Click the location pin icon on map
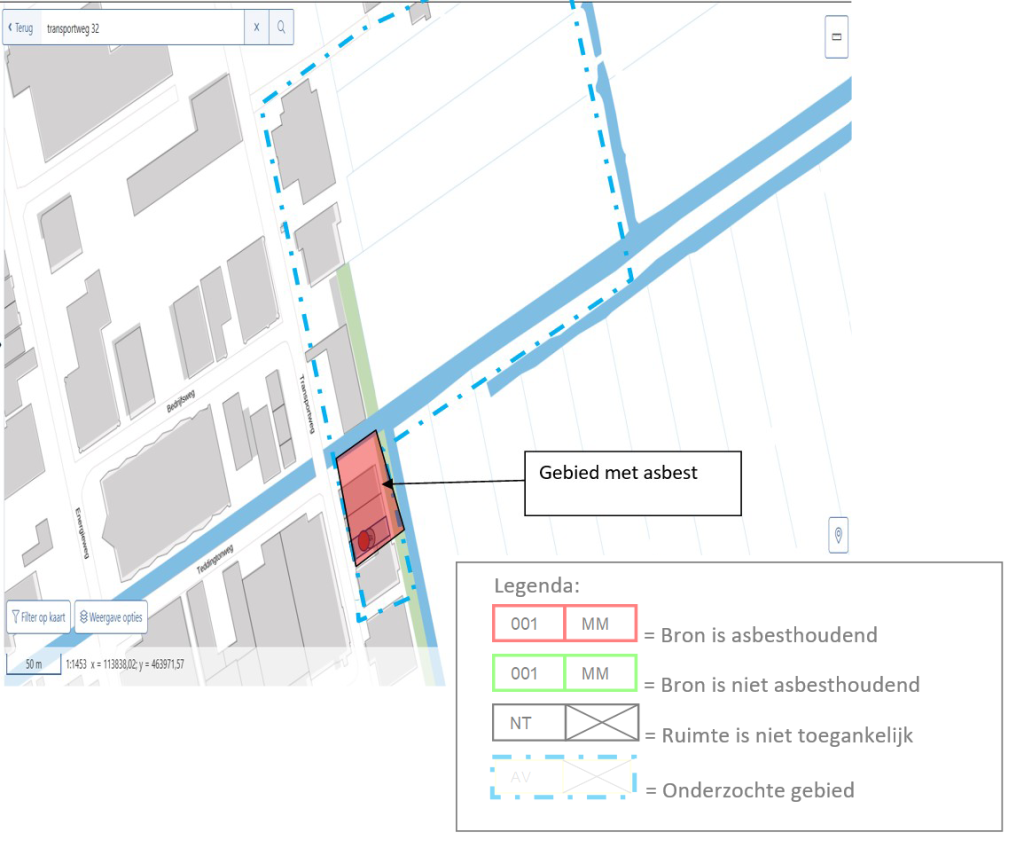The height and width of the screenshot is (848, 1024). click(838, 535)
